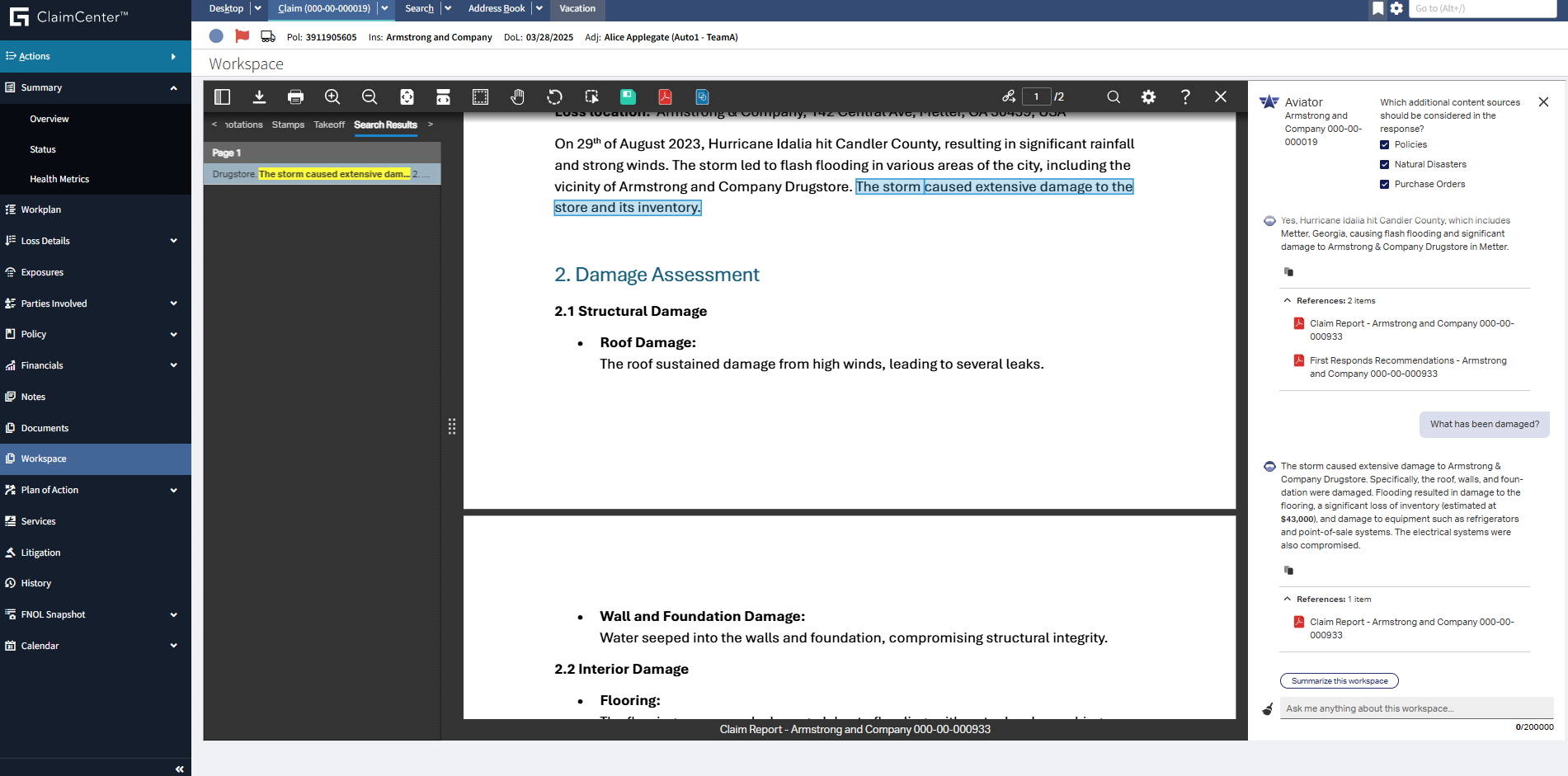This screenshot has width=1568, height=776.
Task: Copy the Hurricane Idalia response text
Action: pos(1288,272)
